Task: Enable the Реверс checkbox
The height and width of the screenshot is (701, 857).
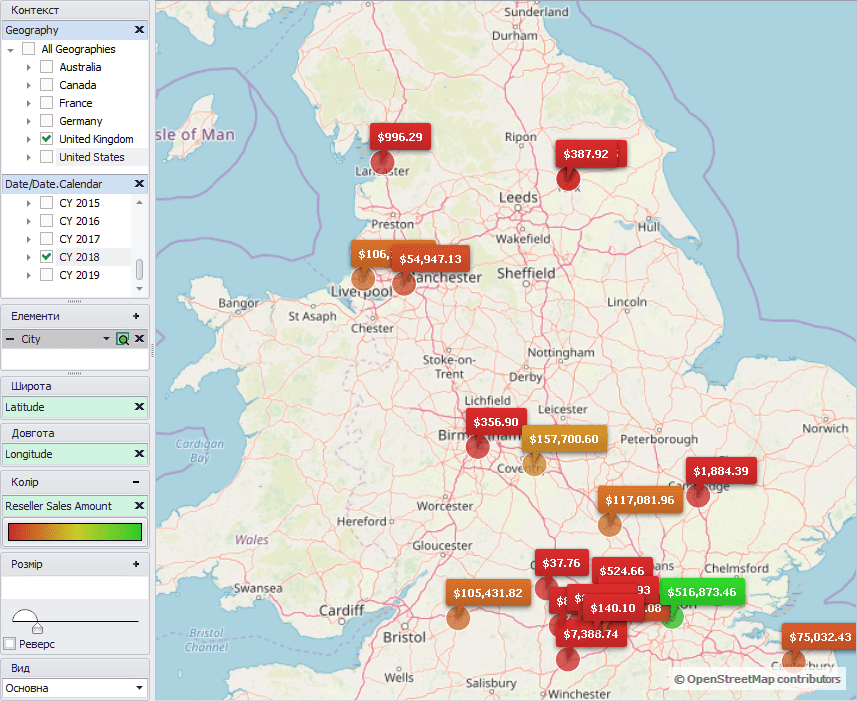Action: point(9,644)
